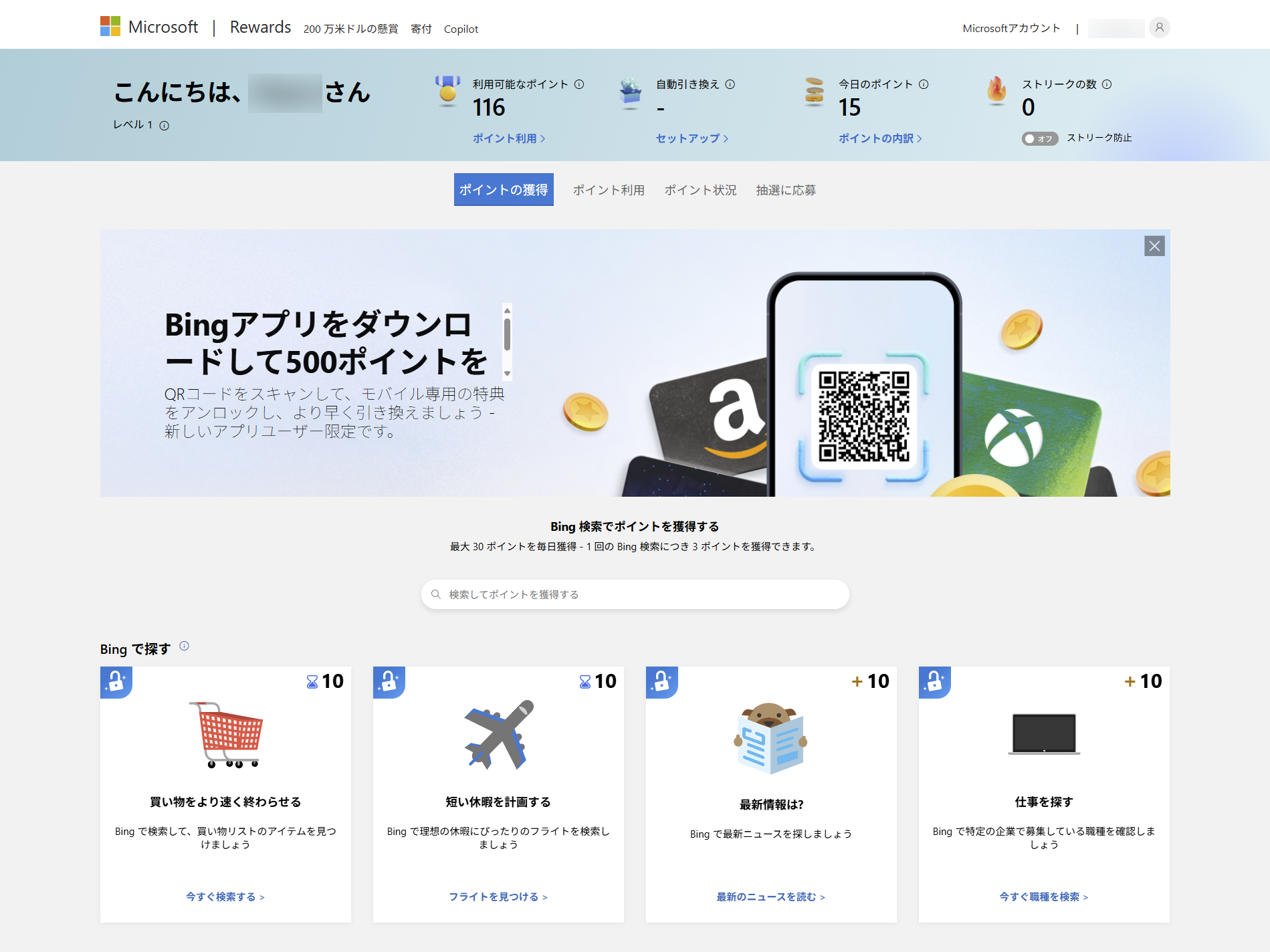Switch to the ポイント状況 tab
The image size is (1270, 952).
click(700, 190)
